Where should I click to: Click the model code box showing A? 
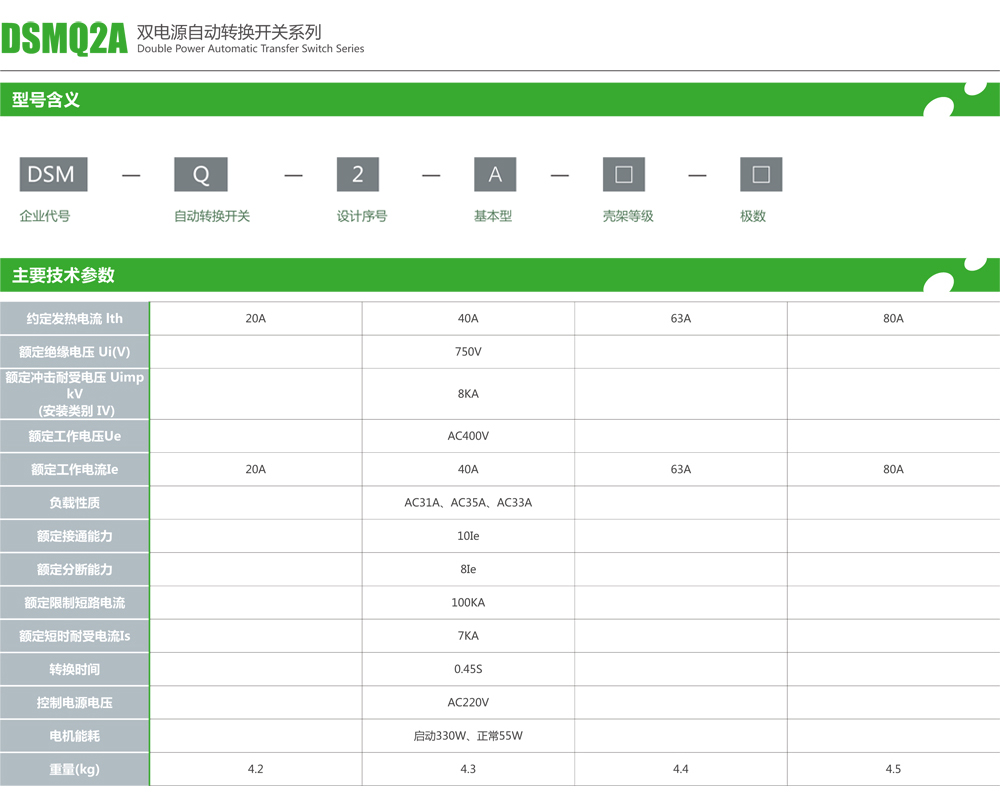point(495,174)
